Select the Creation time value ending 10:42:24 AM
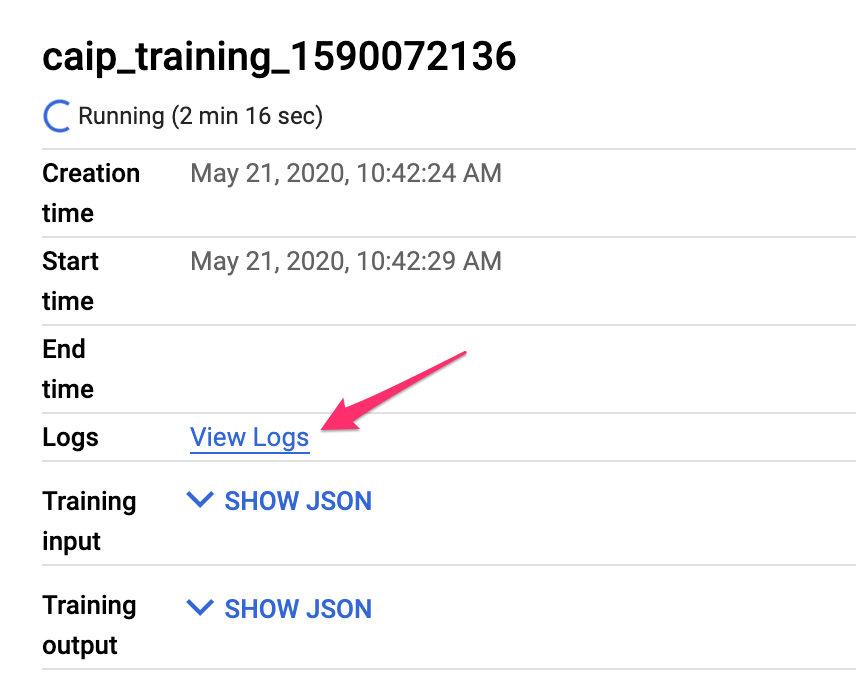856x700 pixels. tap(346, 174)
